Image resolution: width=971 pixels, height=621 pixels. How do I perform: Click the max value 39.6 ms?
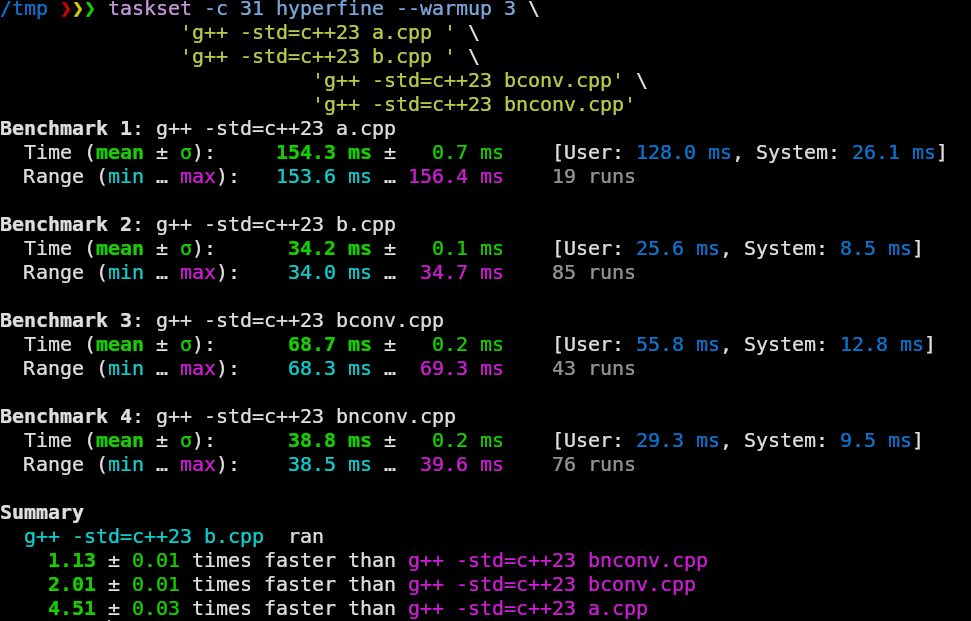click(x=461, y=465)
